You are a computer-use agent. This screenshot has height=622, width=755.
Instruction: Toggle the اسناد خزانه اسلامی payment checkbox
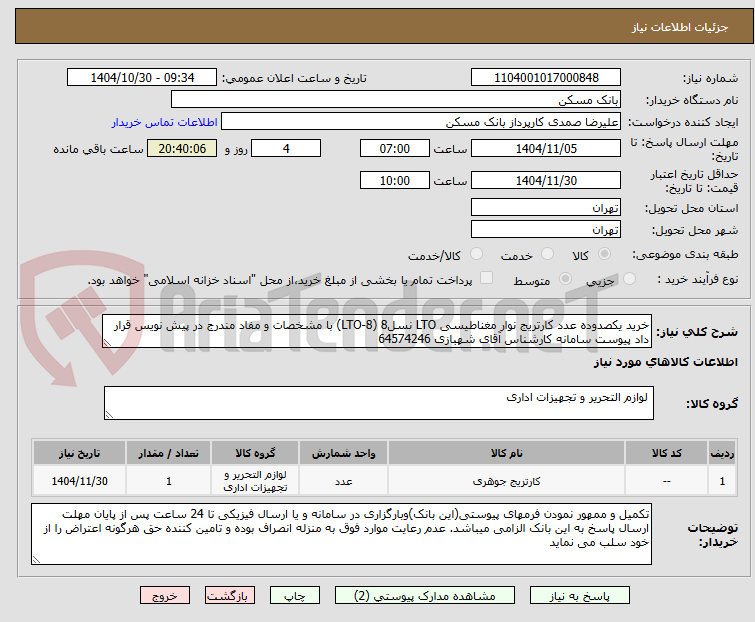tap(487, 278)
